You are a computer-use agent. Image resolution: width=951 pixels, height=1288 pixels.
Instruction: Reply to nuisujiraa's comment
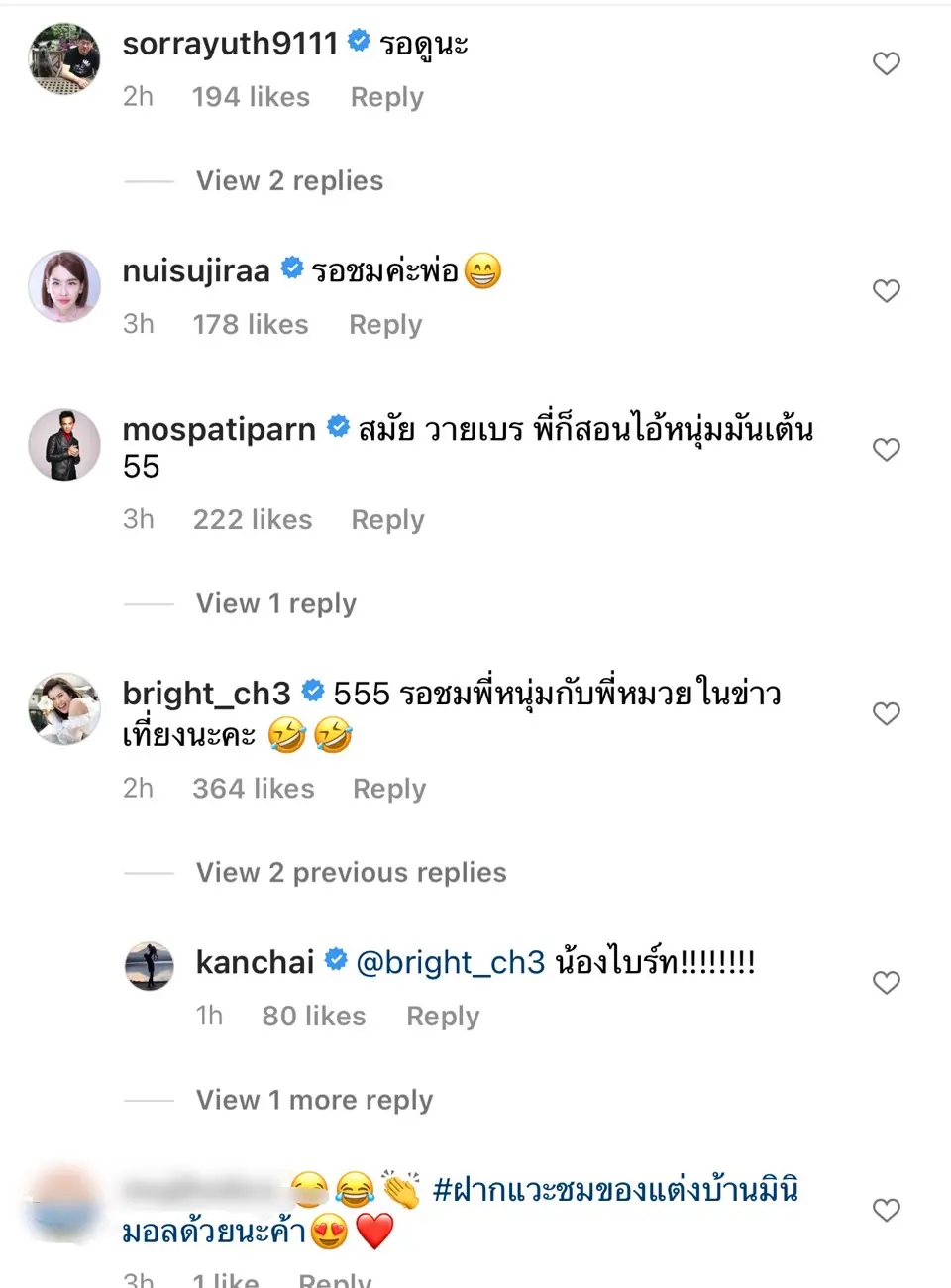(385, 325)
